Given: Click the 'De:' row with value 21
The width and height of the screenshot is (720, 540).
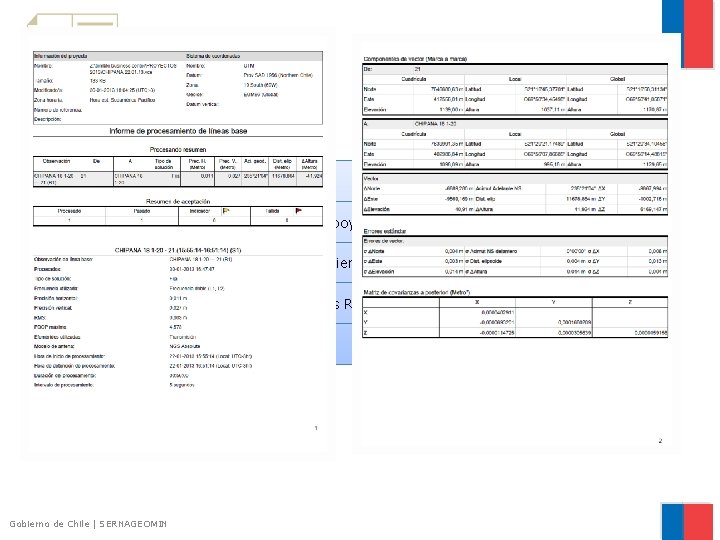Looking at the screenshot, I should (515, 69).
